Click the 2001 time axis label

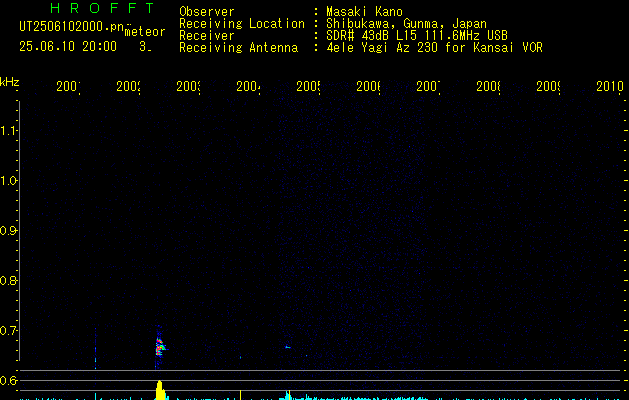click(x=68, y=86)
